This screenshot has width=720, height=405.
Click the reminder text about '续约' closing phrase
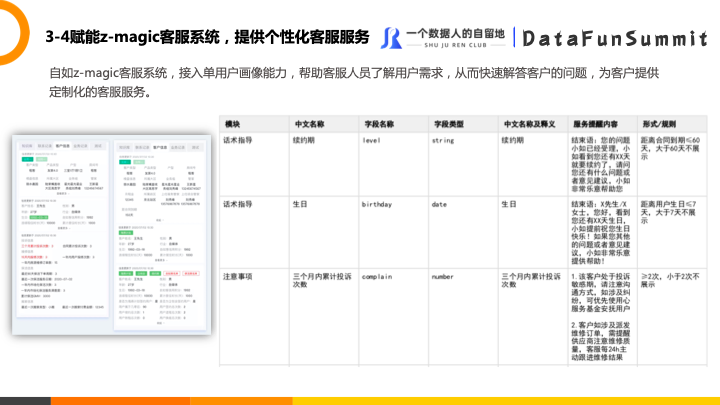tap(601, 164)
